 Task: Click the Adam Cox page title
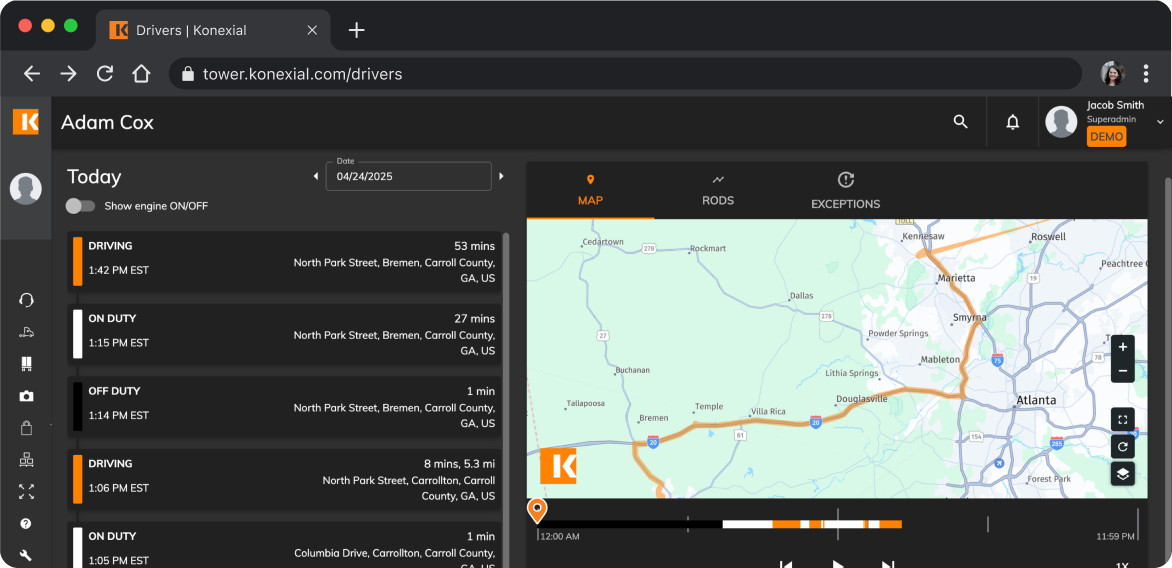(x=107, y=123)
